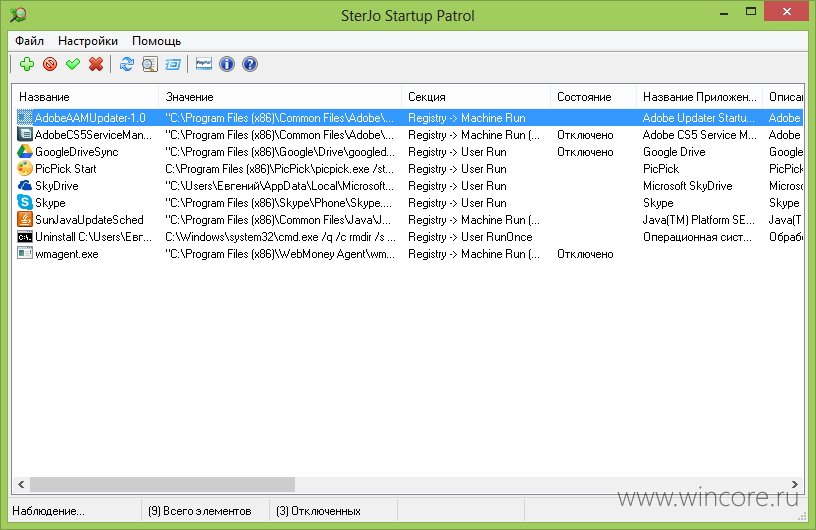The height and width of the screenshot is (530, 816).
Task: Click the Наблюдение... status bar text
Action: [48, 511]
